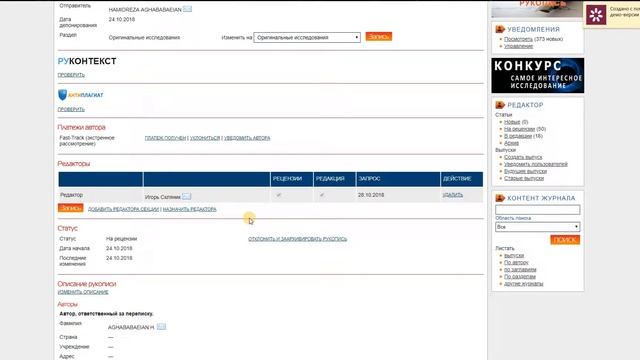The height and width of the screenshot is (360, 640).
Task: Click the email icon next to HAMIDREZA AGHABABAEIAN
Action: click(187, 9)
